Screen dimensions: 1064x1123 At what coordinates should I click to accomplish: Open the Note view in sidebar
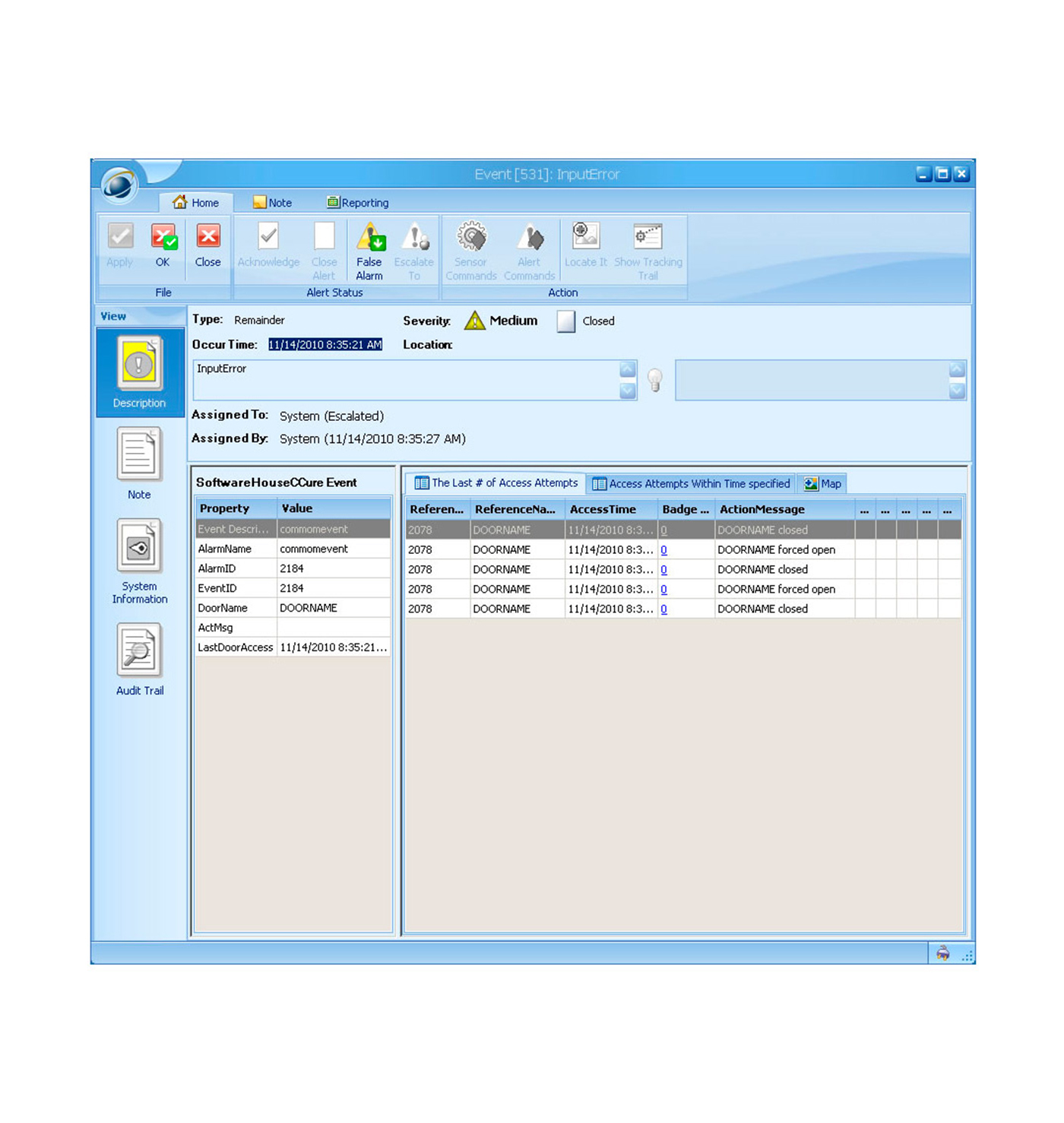[139, 463]
